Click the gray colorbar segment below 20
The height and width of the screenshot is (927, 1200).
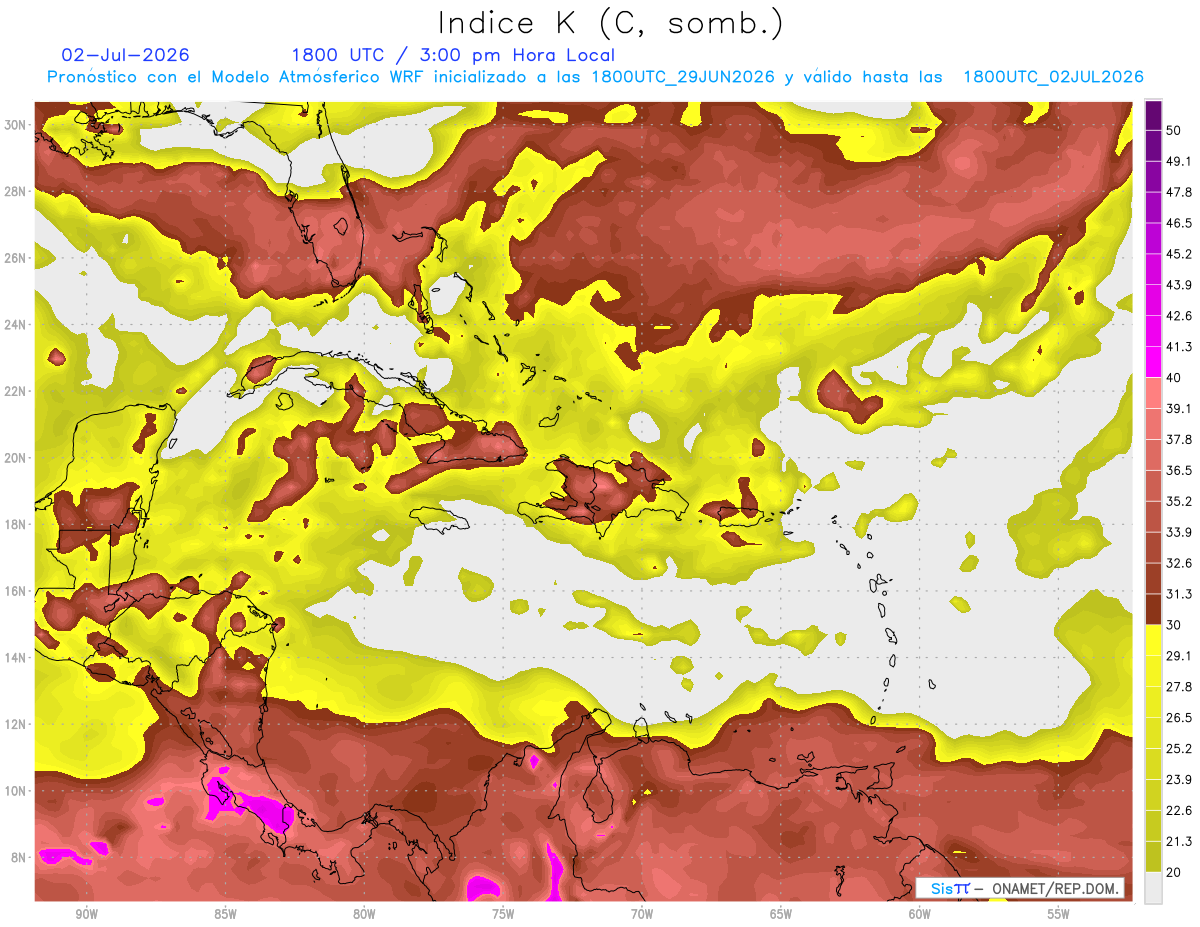(1153, 888)
